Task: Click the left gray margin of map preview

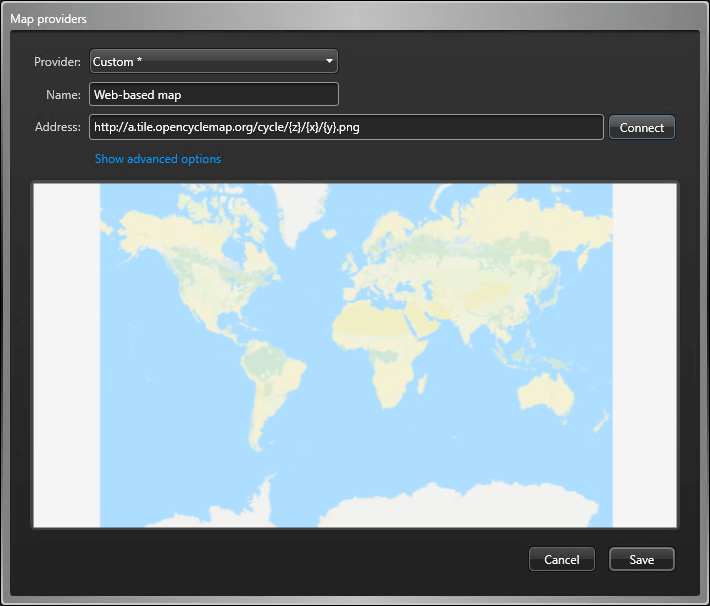Action: pyautogui.click(x=66, y=355)
